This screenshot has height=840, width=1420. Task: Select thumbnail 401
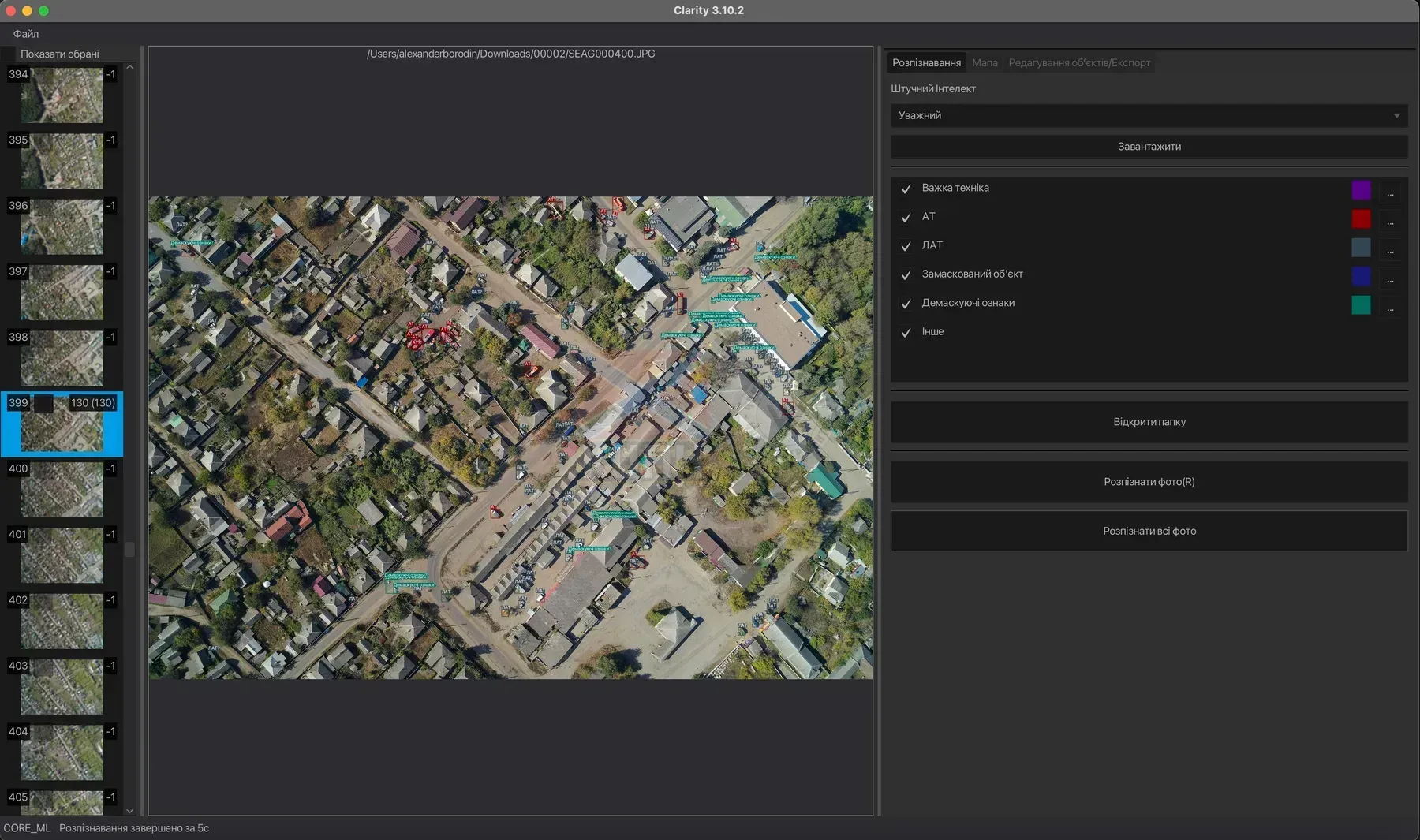coord(62,555)
